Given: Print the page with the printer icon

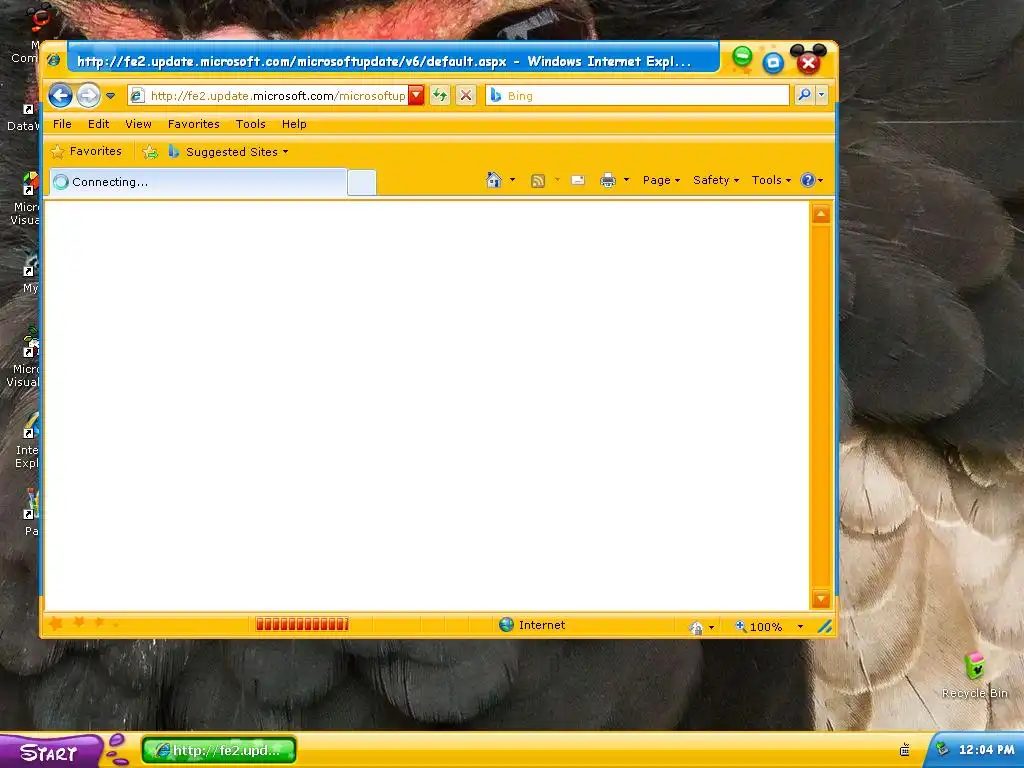Looking at the screenshot, I should tap(607, 180).
